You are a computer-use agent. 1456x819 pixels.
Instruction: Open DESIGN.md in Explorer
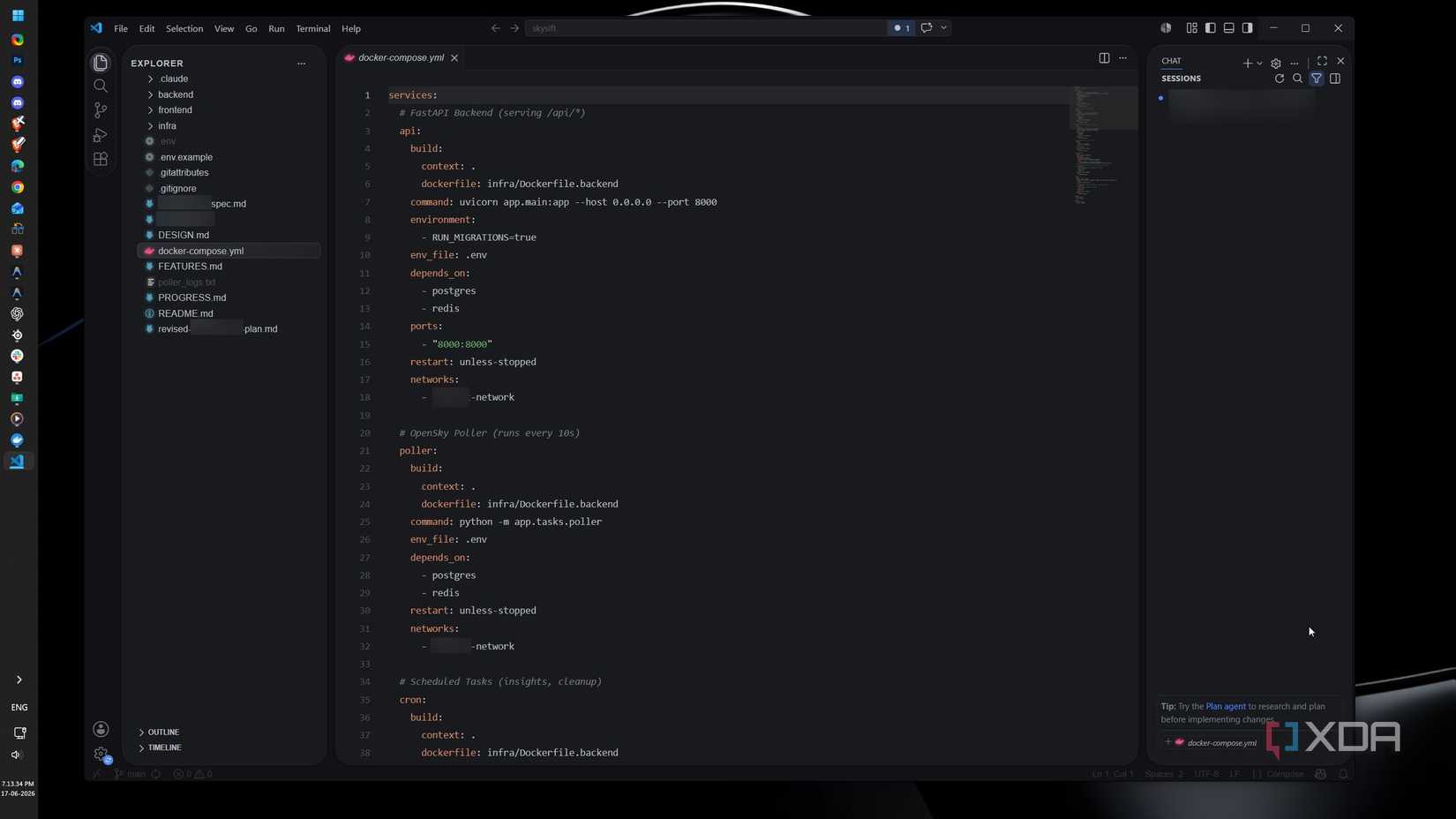coord(229,235)
